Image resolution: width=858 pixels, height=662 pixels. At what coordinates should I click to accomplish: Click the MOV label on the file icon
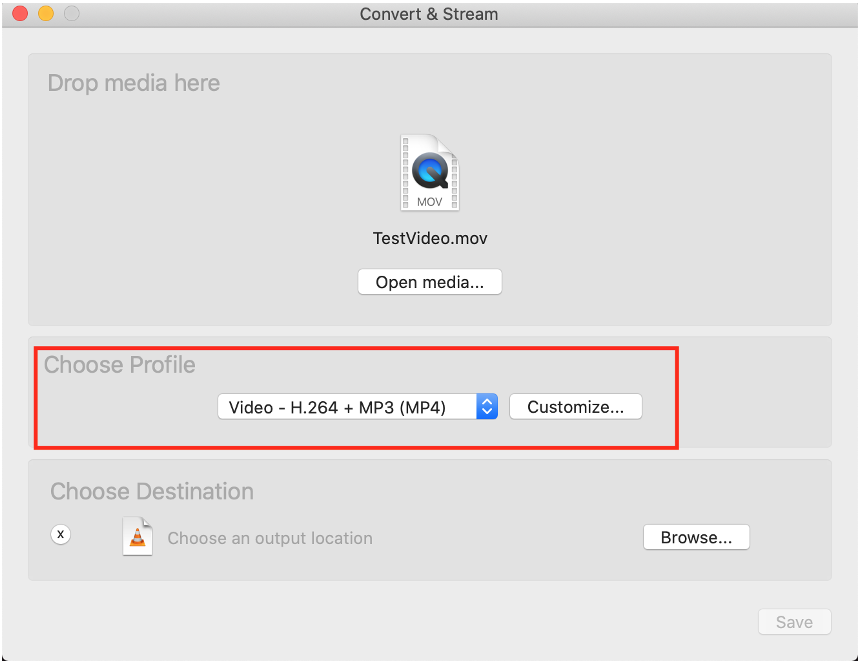click(x=429, y=201)
